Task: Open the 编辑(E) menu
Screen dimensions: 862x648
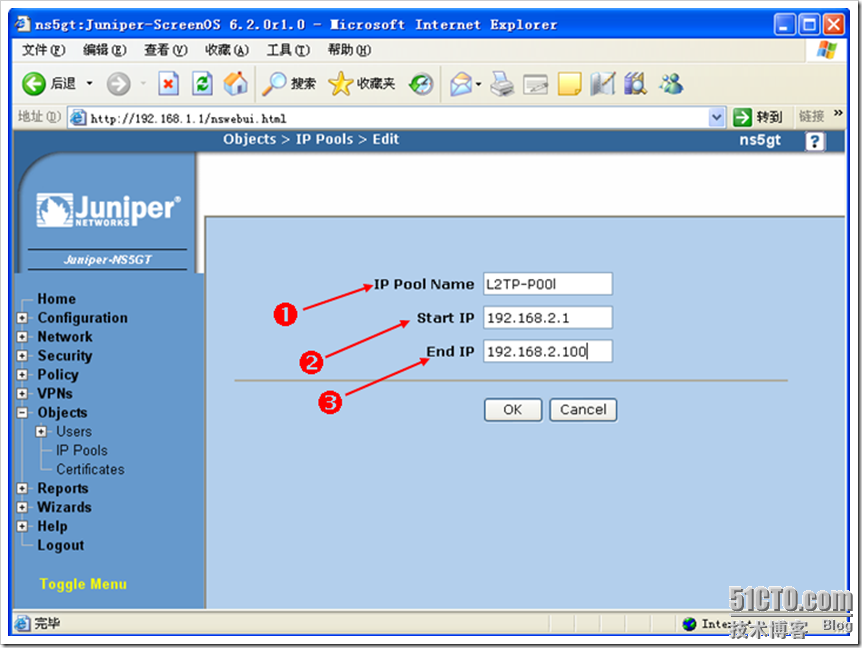Action: tap(104, 50)
